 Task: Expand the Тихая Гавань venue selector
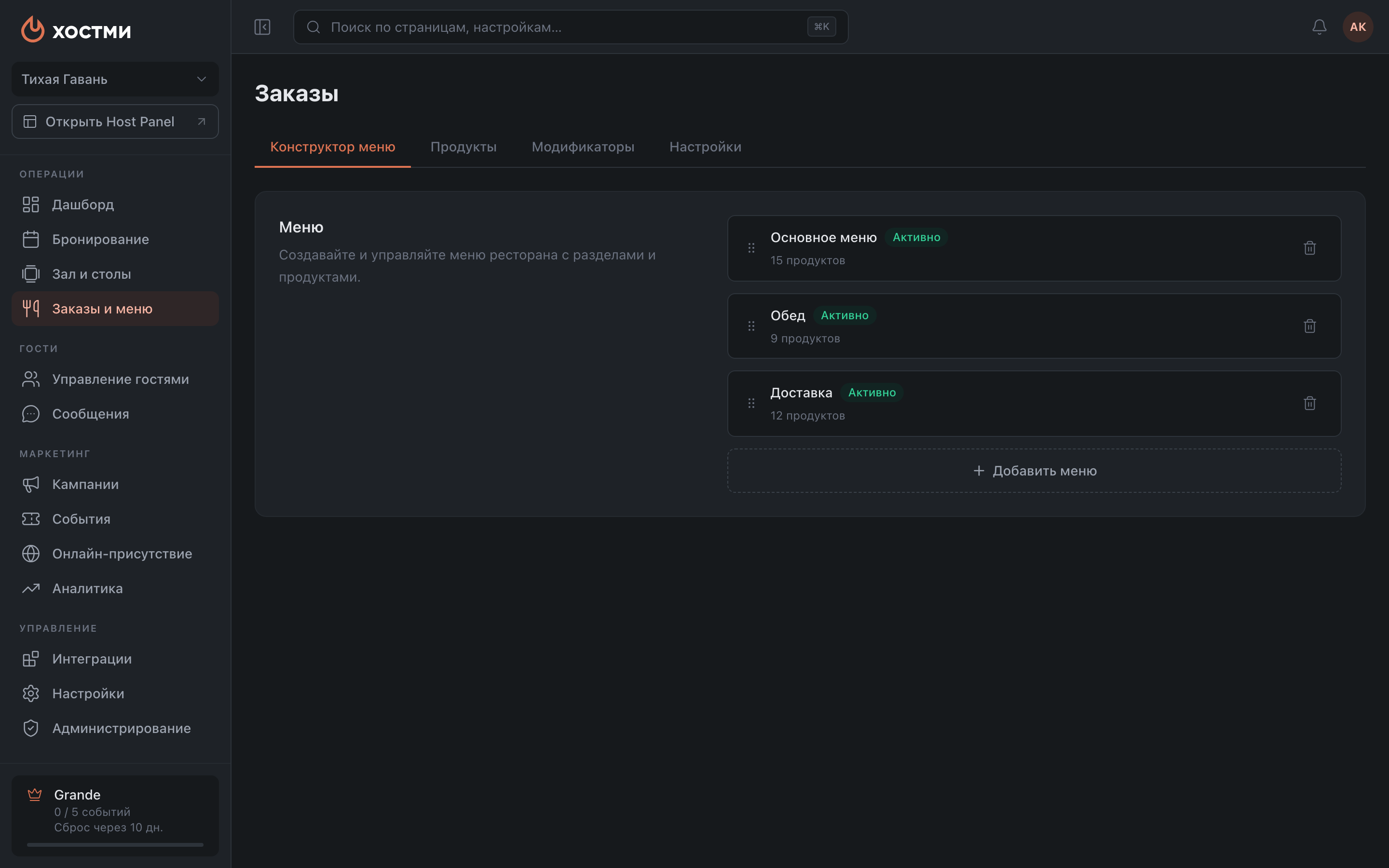pos(115,79)
